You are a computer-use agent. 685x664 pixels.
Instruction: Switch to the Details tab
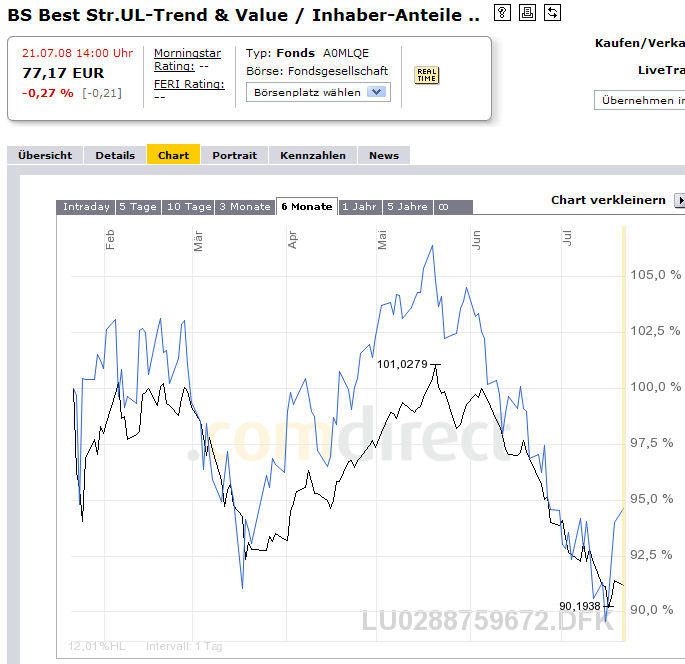pos(115,156)
